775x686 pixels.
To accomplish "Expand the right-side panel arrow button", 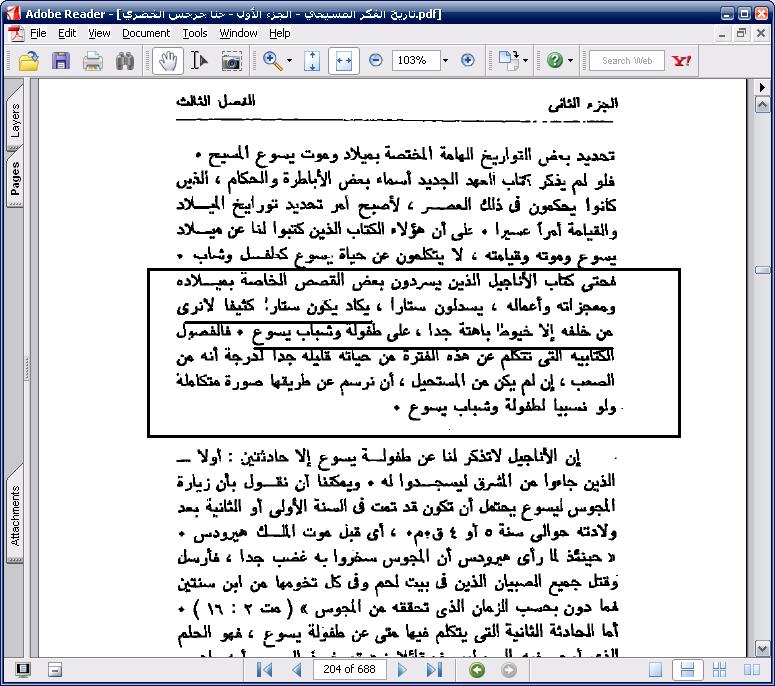I will [x=762, y=87].
